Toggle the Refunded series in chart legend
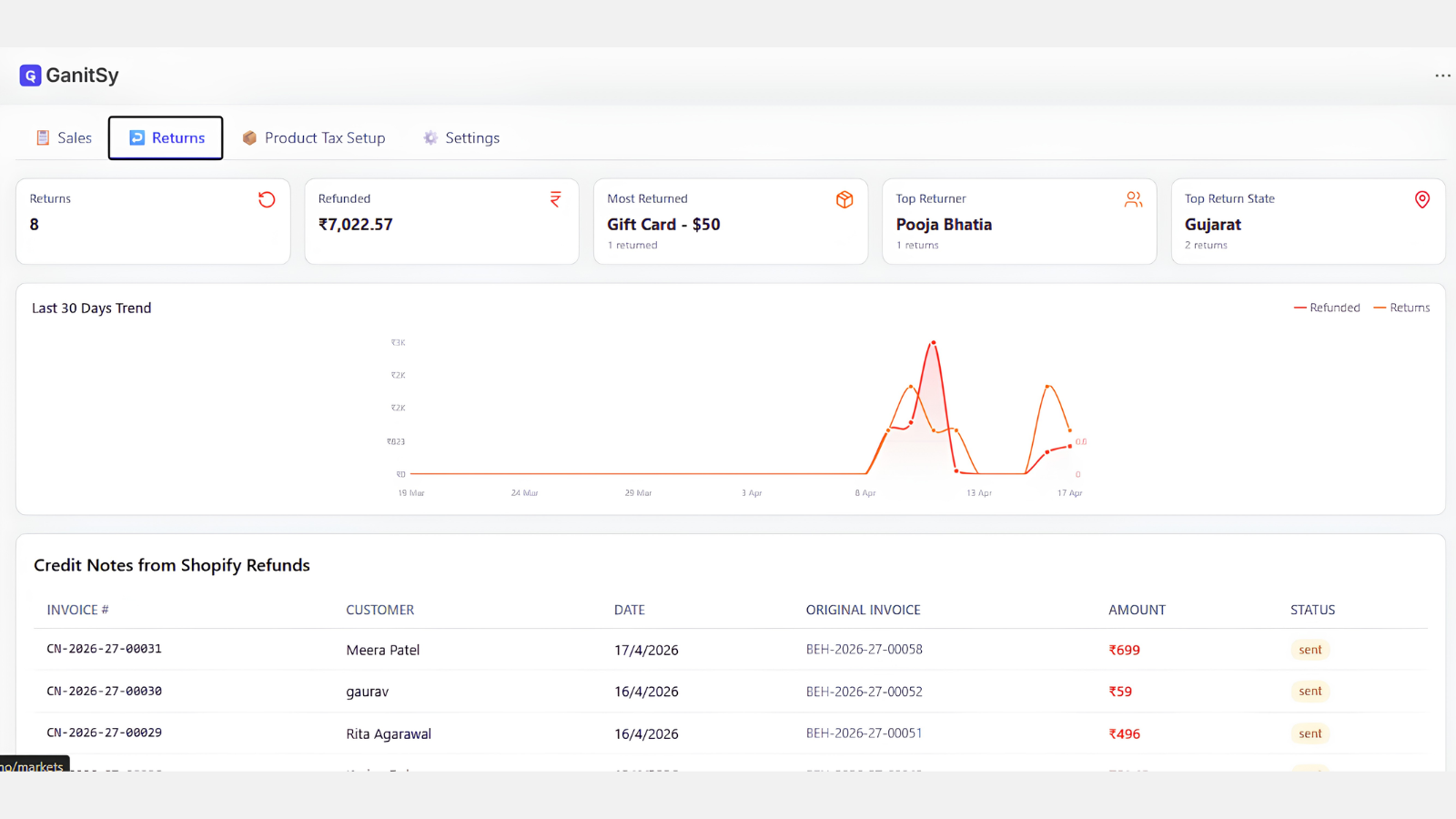Viewport: 1456px width, 819px height. click(x=1327, y=308)
